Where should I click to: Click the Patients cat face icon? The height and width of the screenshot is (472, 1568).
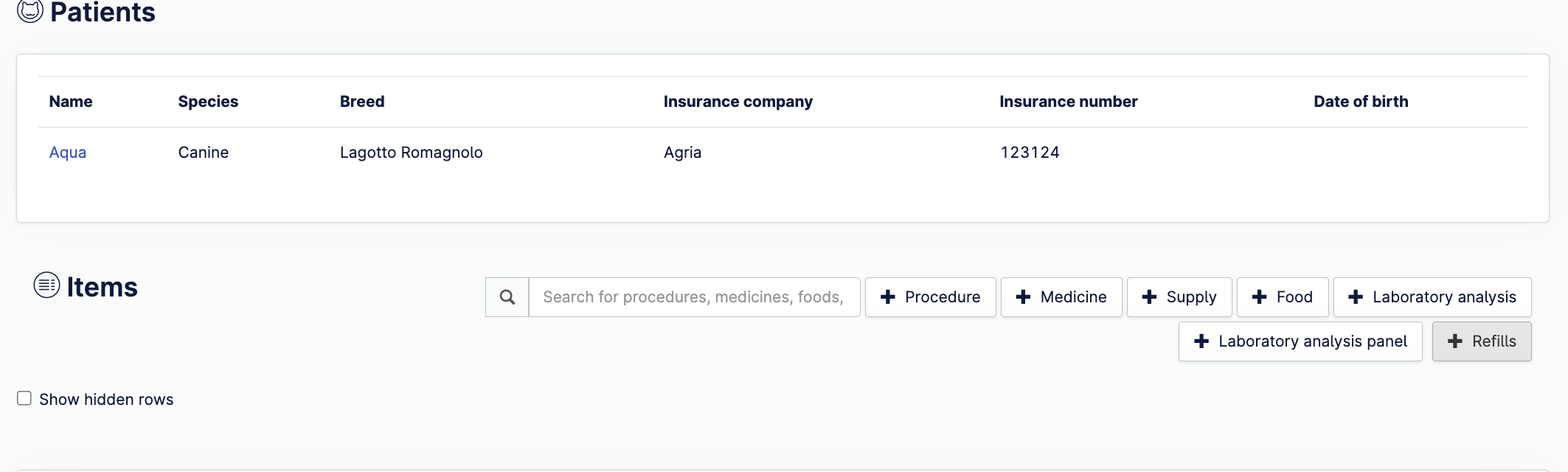tap(30, 11)
